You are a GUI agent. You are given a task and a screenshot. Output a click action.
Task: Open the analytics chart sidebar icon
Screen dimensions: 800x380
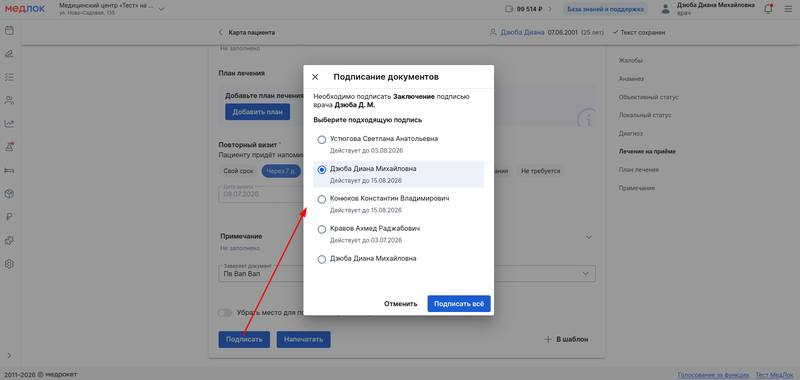9,123
